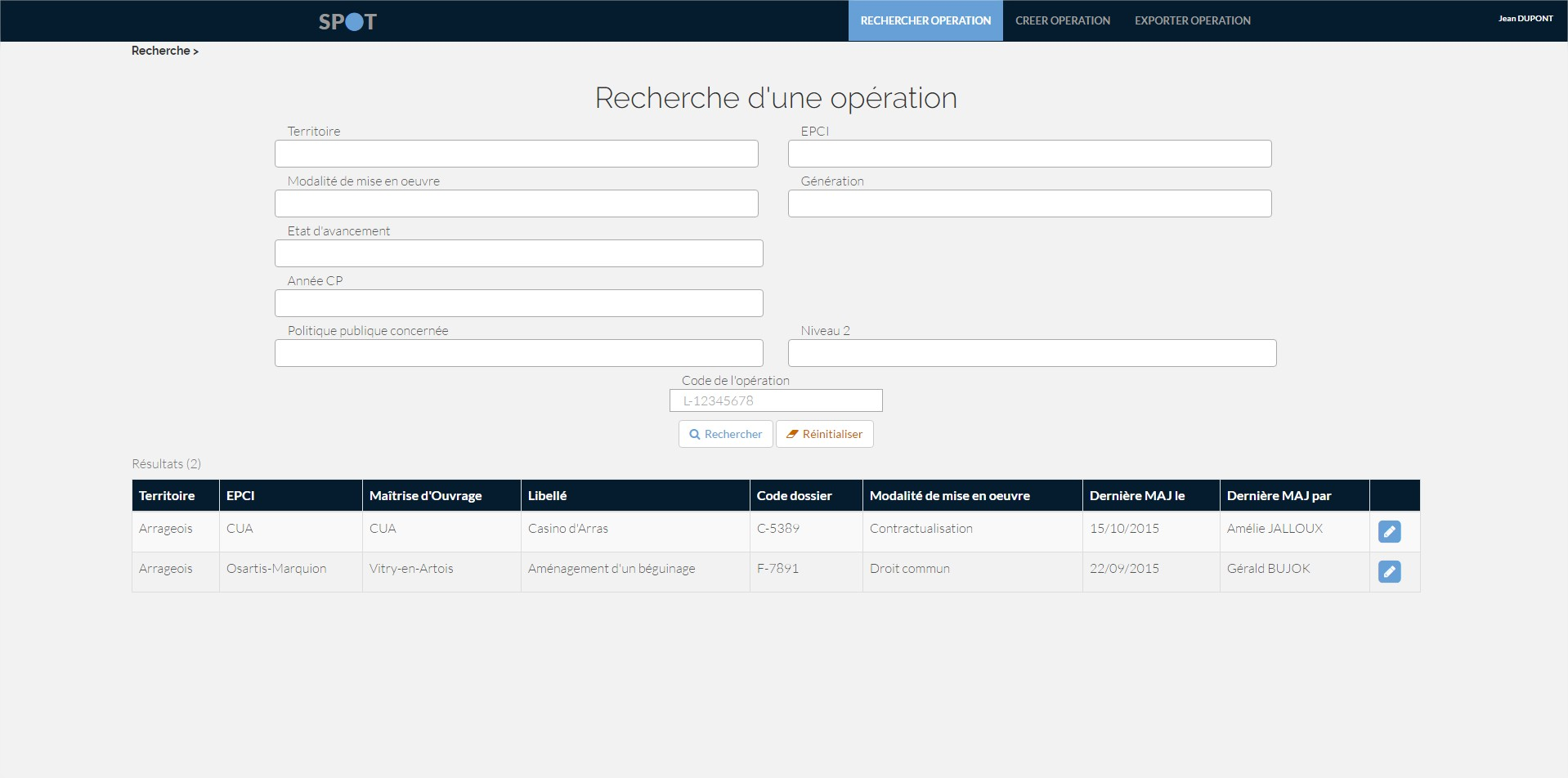
Task: Sort by Dernière MAJ le column header
Action: click(x=1136, y=495)
